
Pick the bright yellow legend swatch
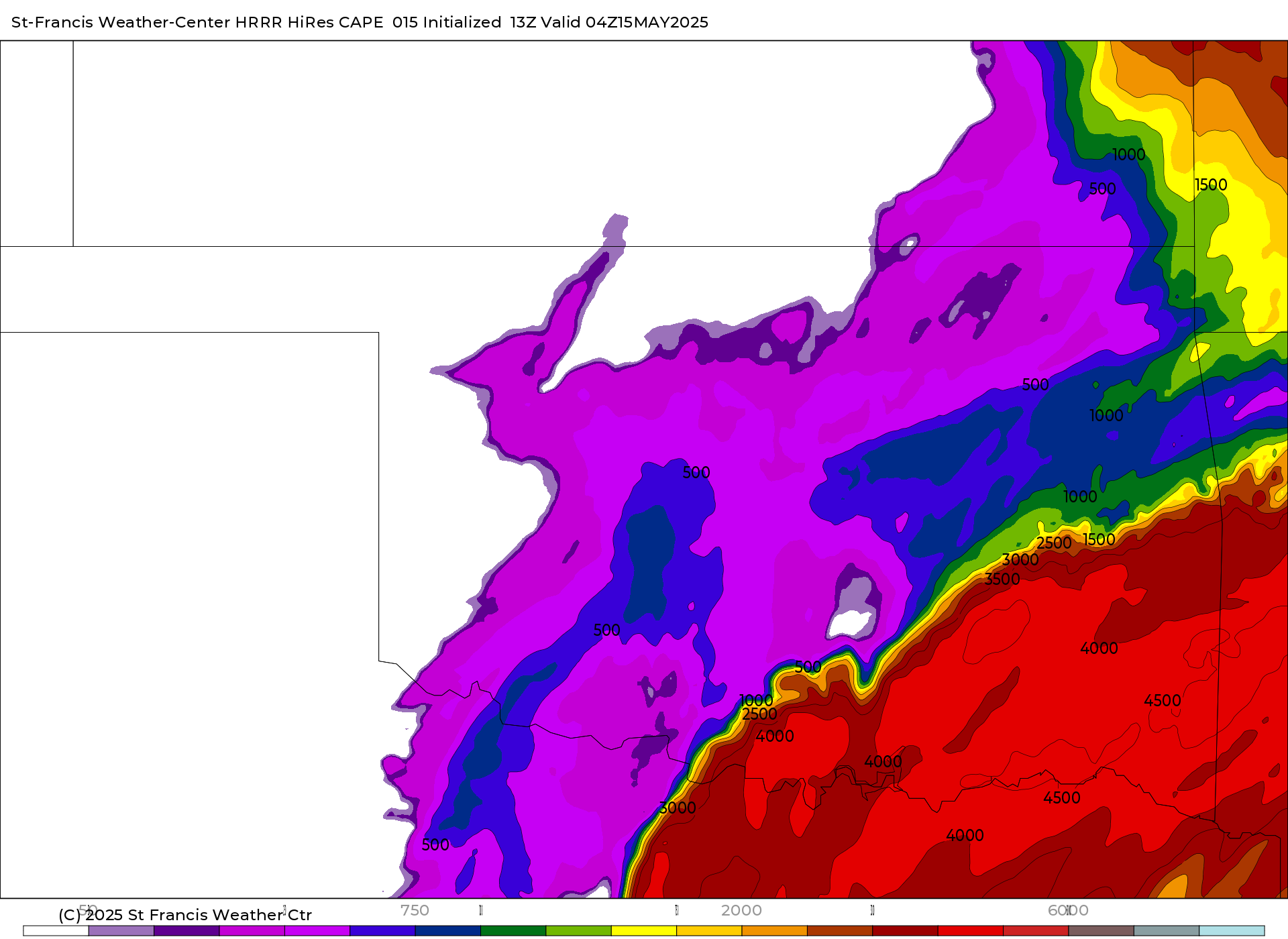click(644, 930)
